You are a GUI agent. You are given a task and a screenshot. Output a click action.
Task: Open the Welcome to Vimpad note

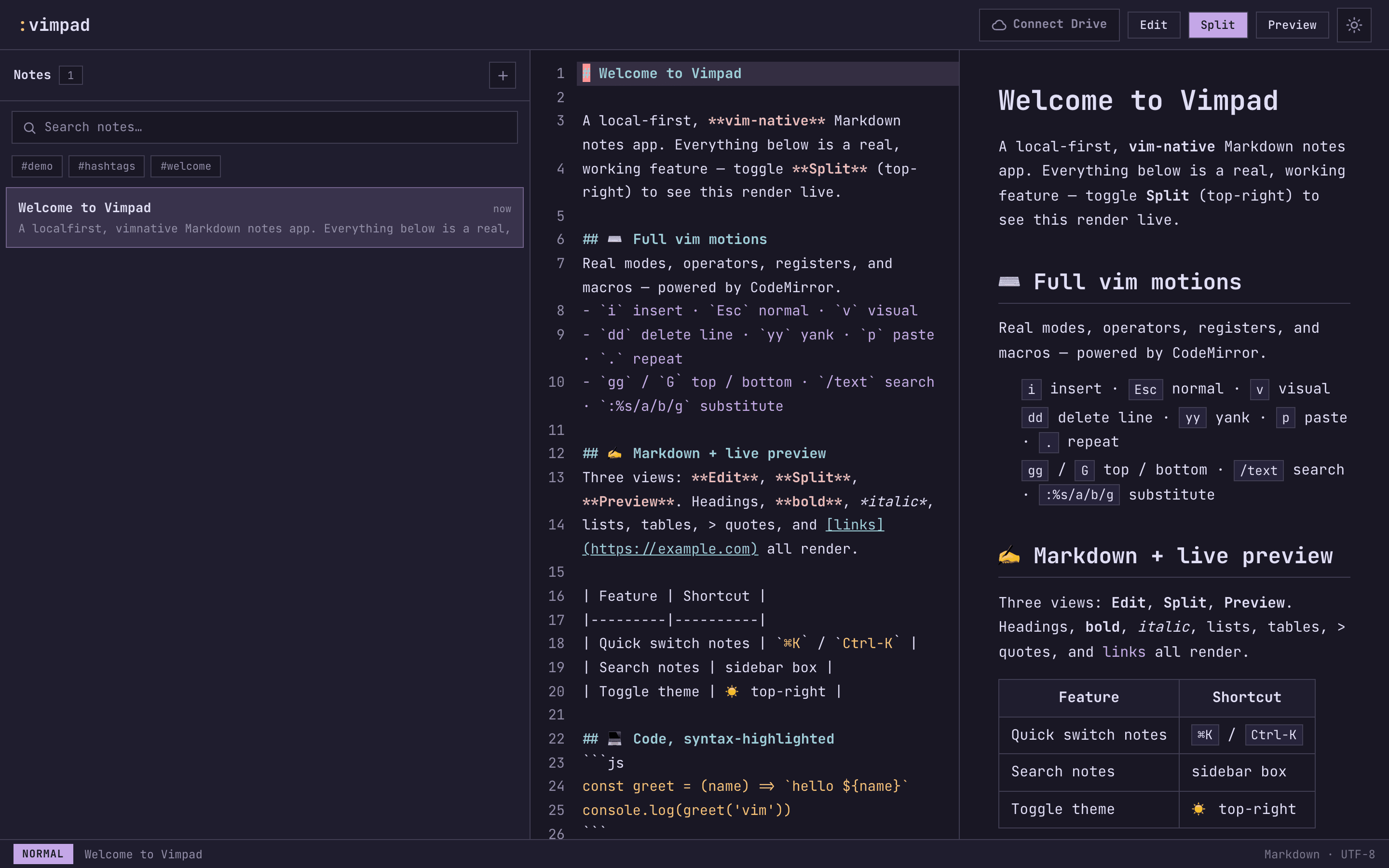tap(265, 217)
